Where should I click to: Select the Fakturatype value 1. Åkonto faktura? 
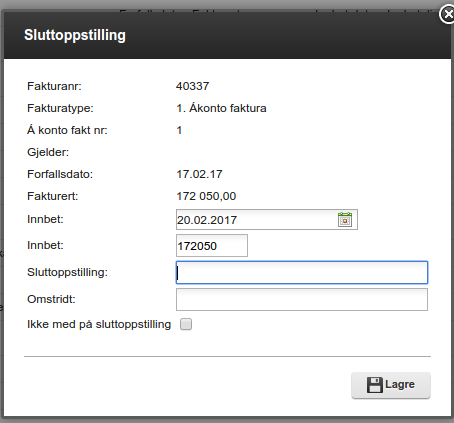coord(221,108)
